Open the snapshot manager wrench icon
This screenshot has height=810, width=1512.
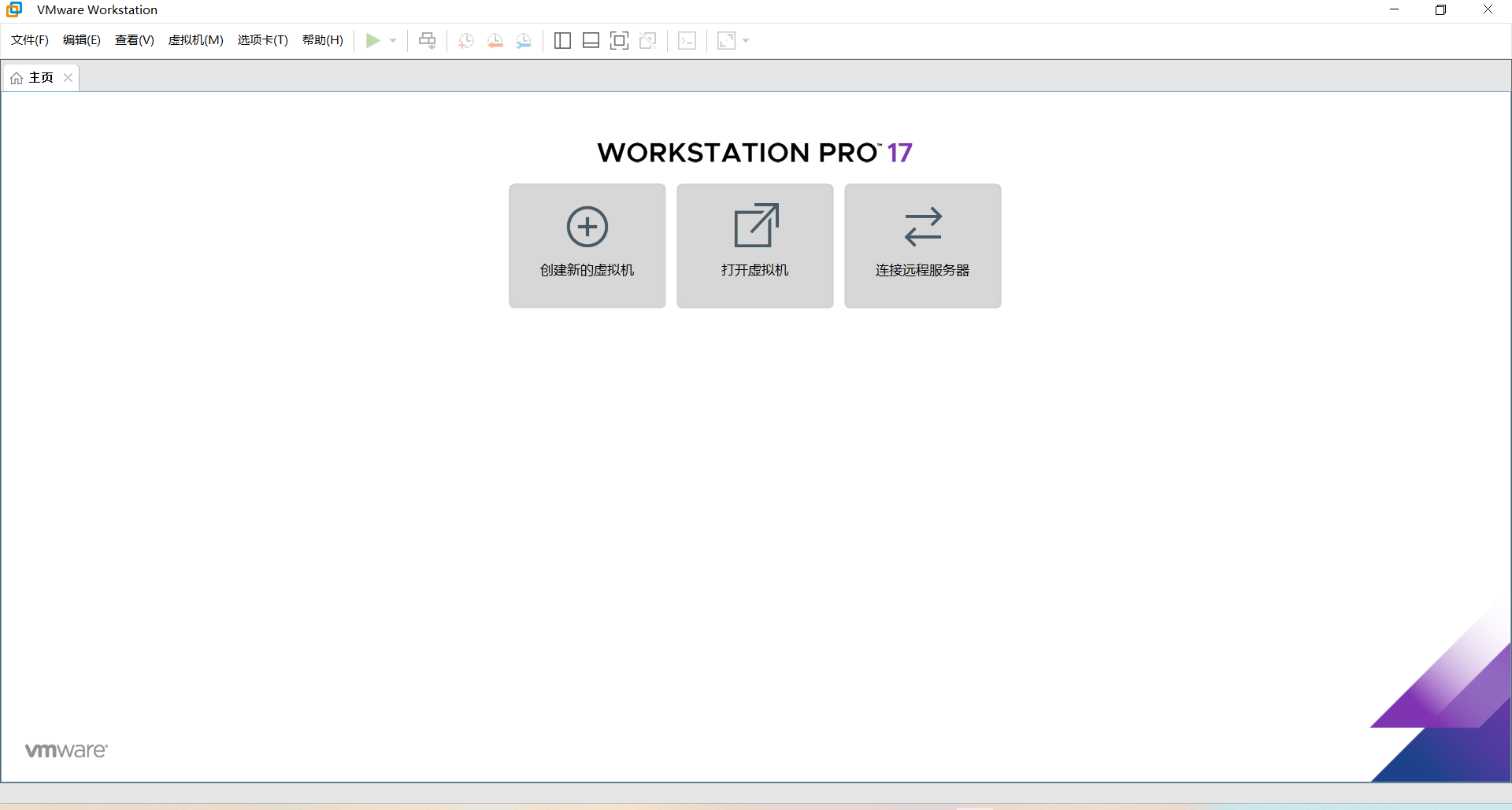pyautogui.click(x=524, y=41)
